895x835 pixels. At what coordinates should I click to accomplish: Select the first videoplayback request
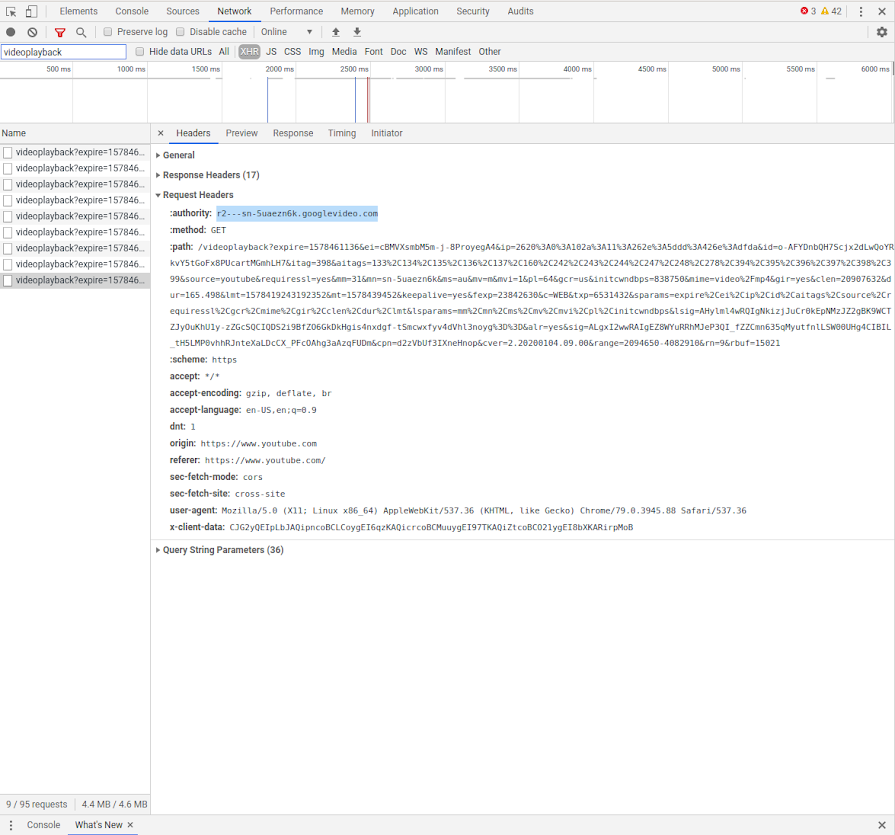tap(75, 152)
